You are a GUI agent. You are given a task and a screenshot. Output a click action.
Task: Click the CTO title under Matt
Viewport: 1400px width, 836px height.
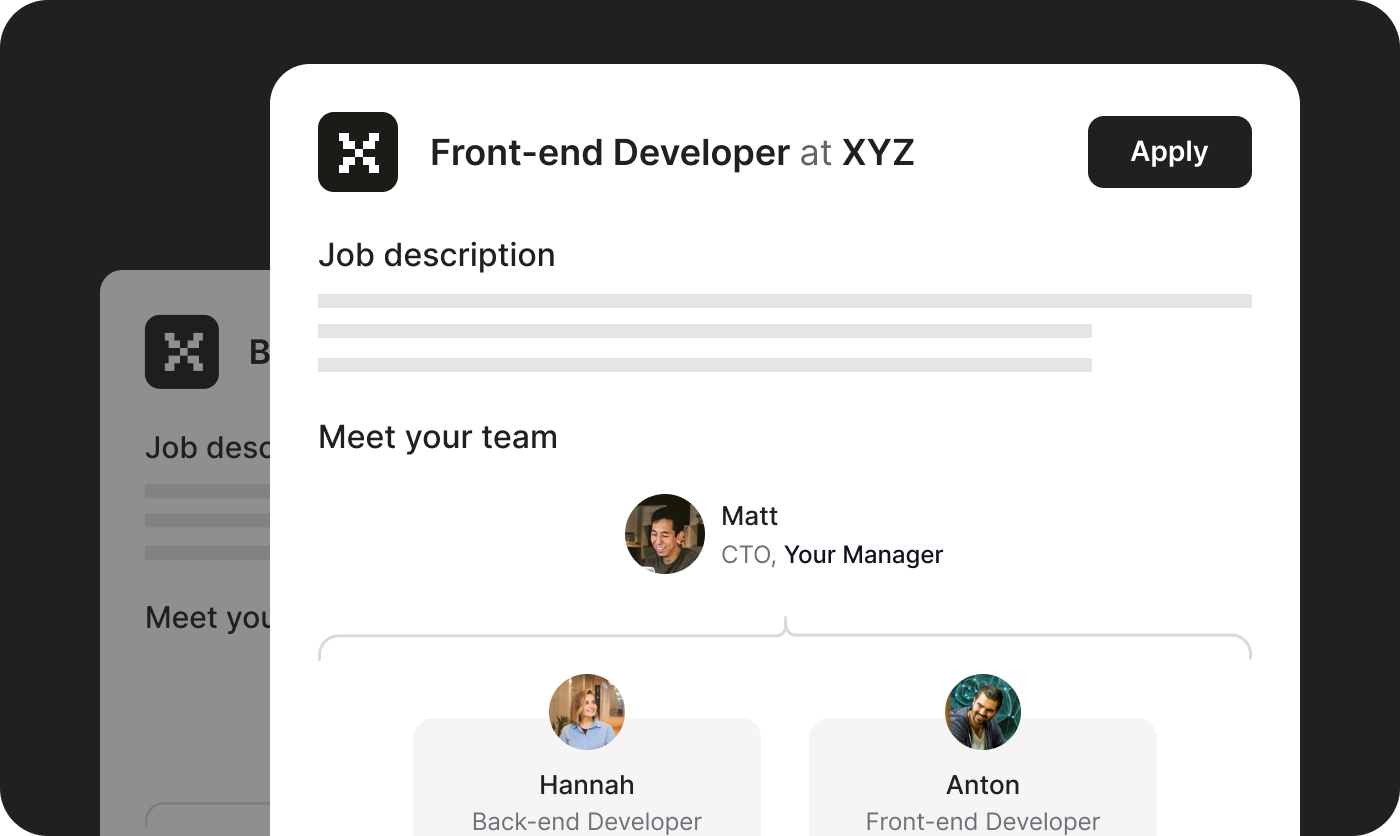tap(746, 555)
